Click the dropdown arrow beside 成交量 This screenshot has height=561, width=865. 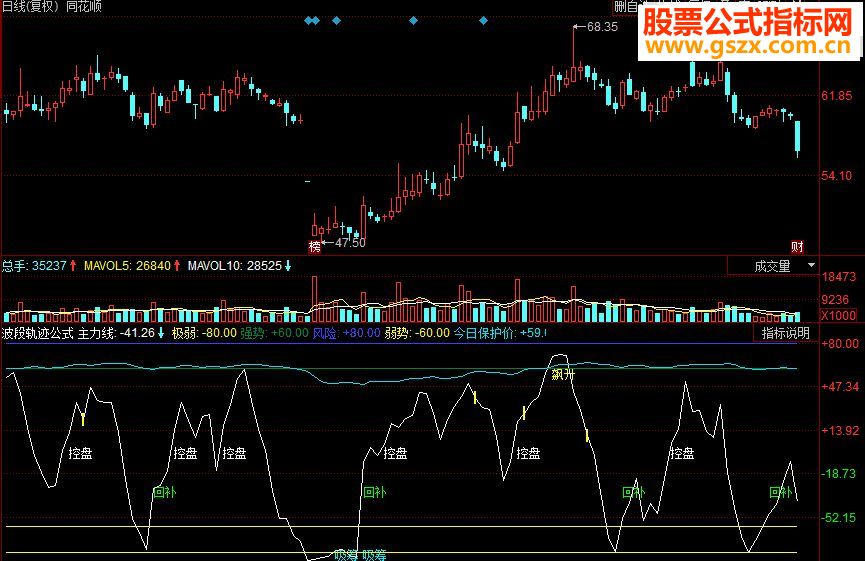811,265
